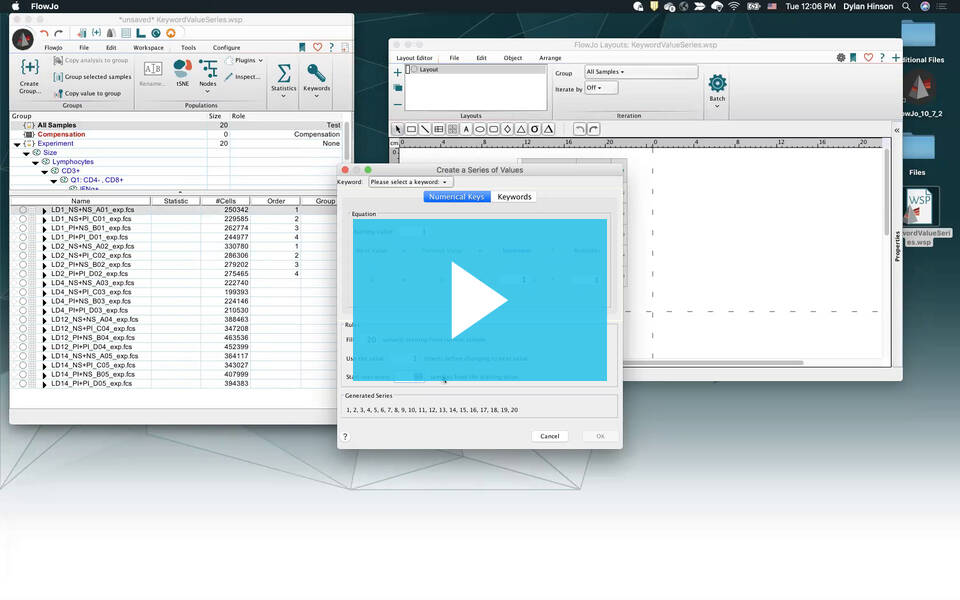Click the Inspect tool in Populations
Screen dimensions: 960x600
click(x=242, y=77)
